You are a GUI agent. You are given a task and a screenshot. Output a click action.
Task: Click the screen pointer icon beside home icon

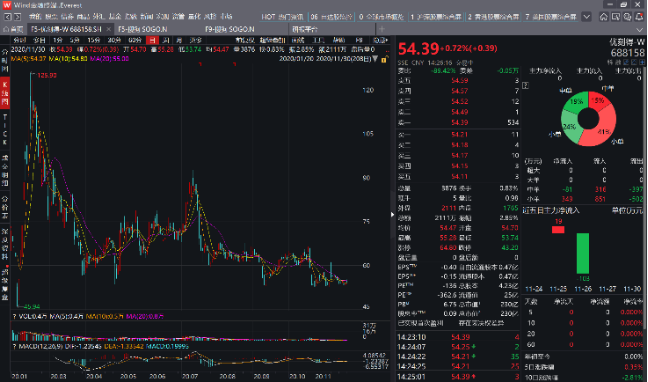[x=616, y=17]
